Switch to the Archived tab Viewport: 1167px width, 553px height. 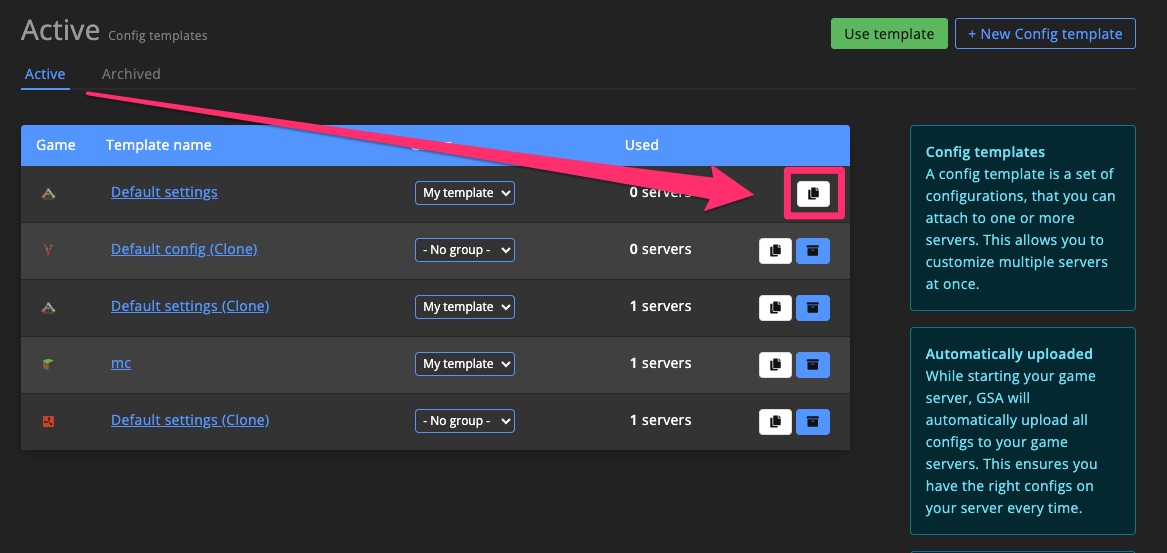point(131,74)
